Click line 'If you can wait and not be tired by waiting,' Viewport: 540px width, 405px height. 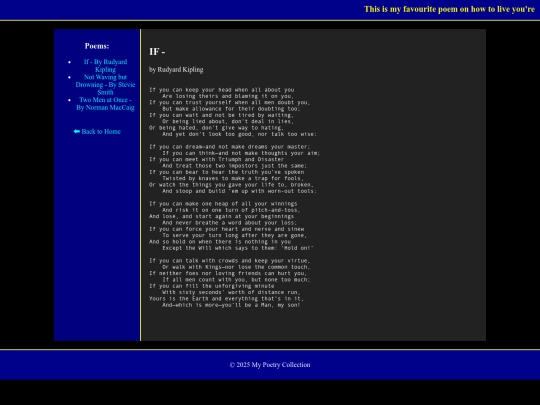[221, 115]
